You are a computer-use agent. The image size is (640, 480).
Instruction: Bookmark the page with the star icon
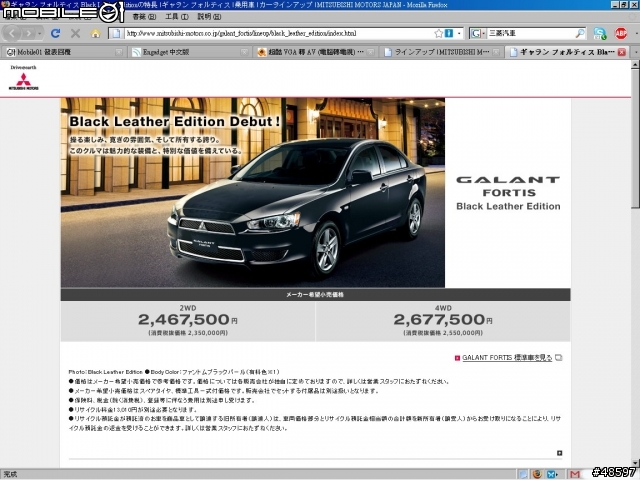(438, 33)
